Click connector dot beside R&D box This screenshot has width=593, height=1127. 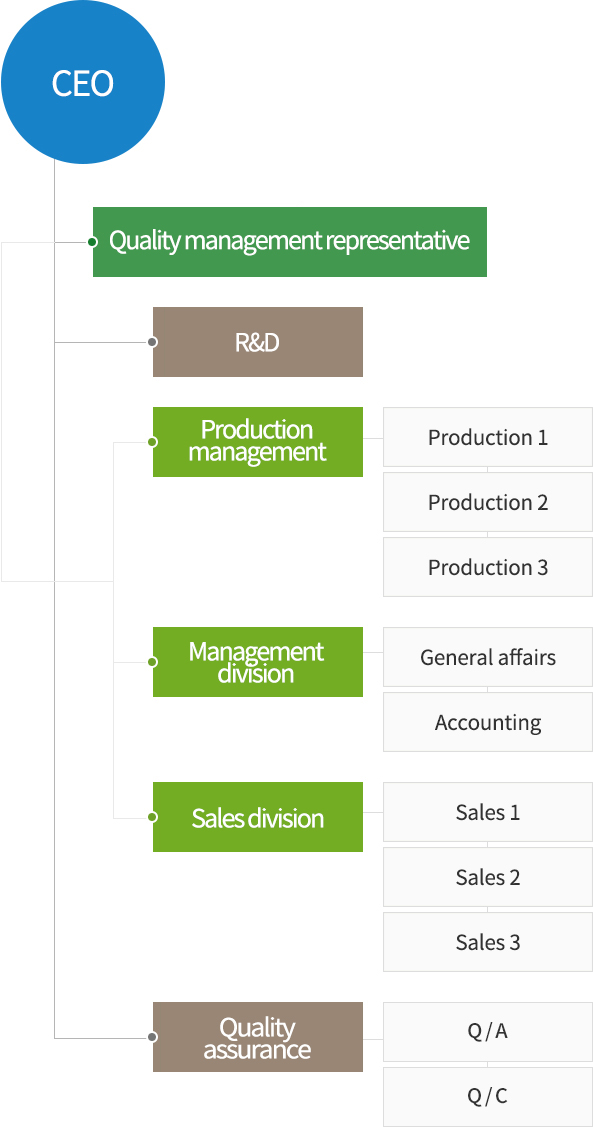coord(152,342)
